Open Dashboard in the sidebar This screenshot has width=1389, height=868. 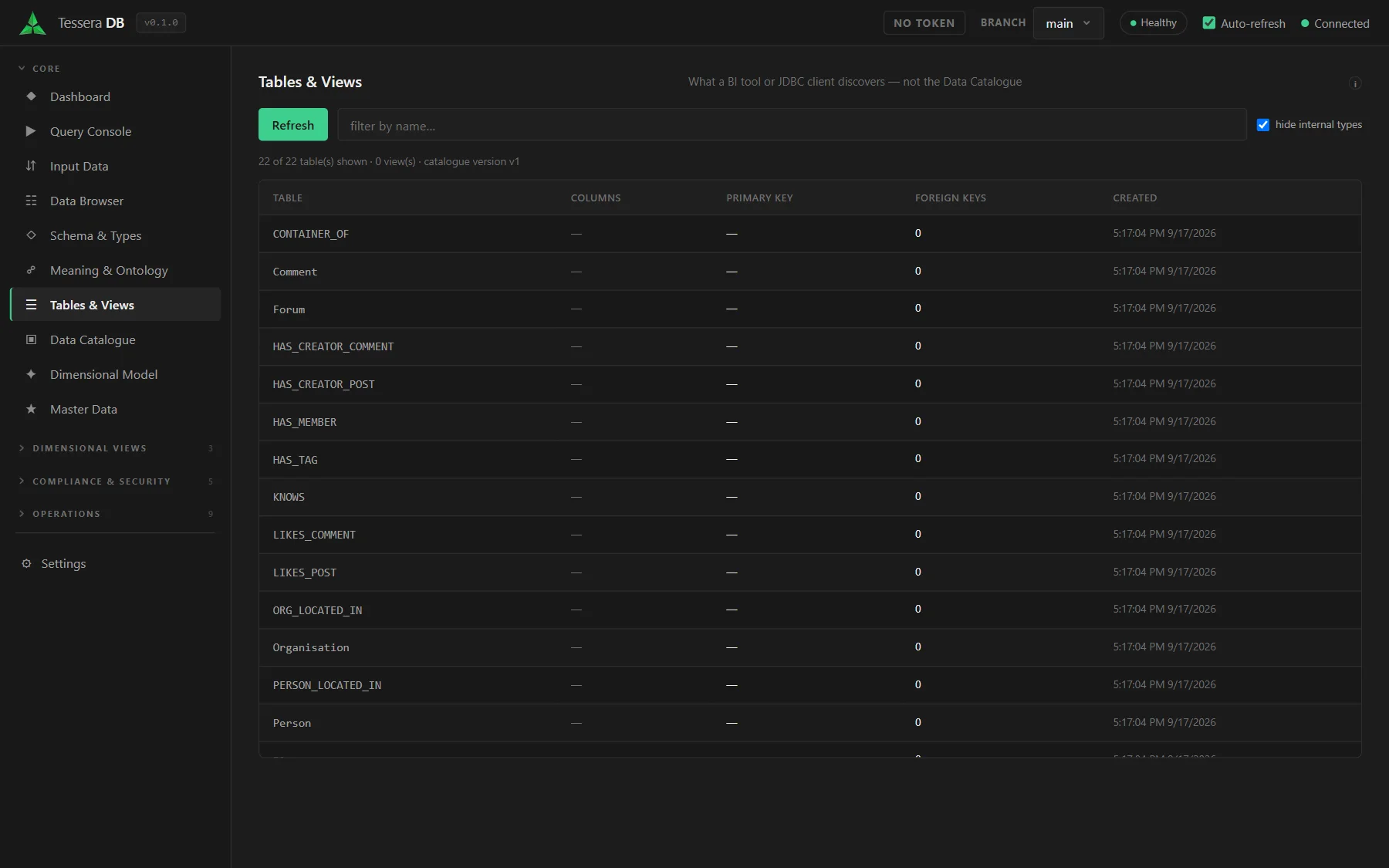point(116,96)
